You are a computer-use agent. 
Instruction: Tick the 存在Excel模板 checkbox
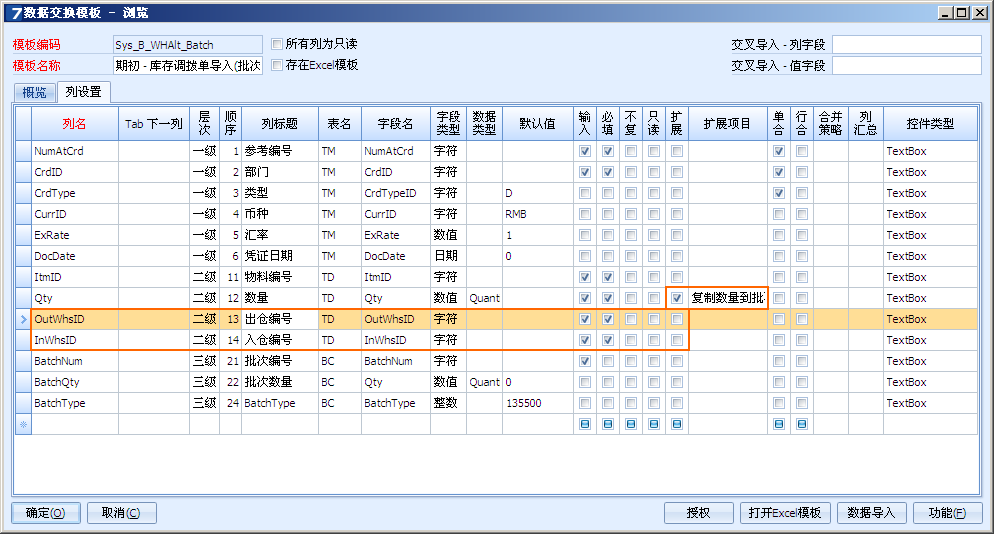[277, 65]
